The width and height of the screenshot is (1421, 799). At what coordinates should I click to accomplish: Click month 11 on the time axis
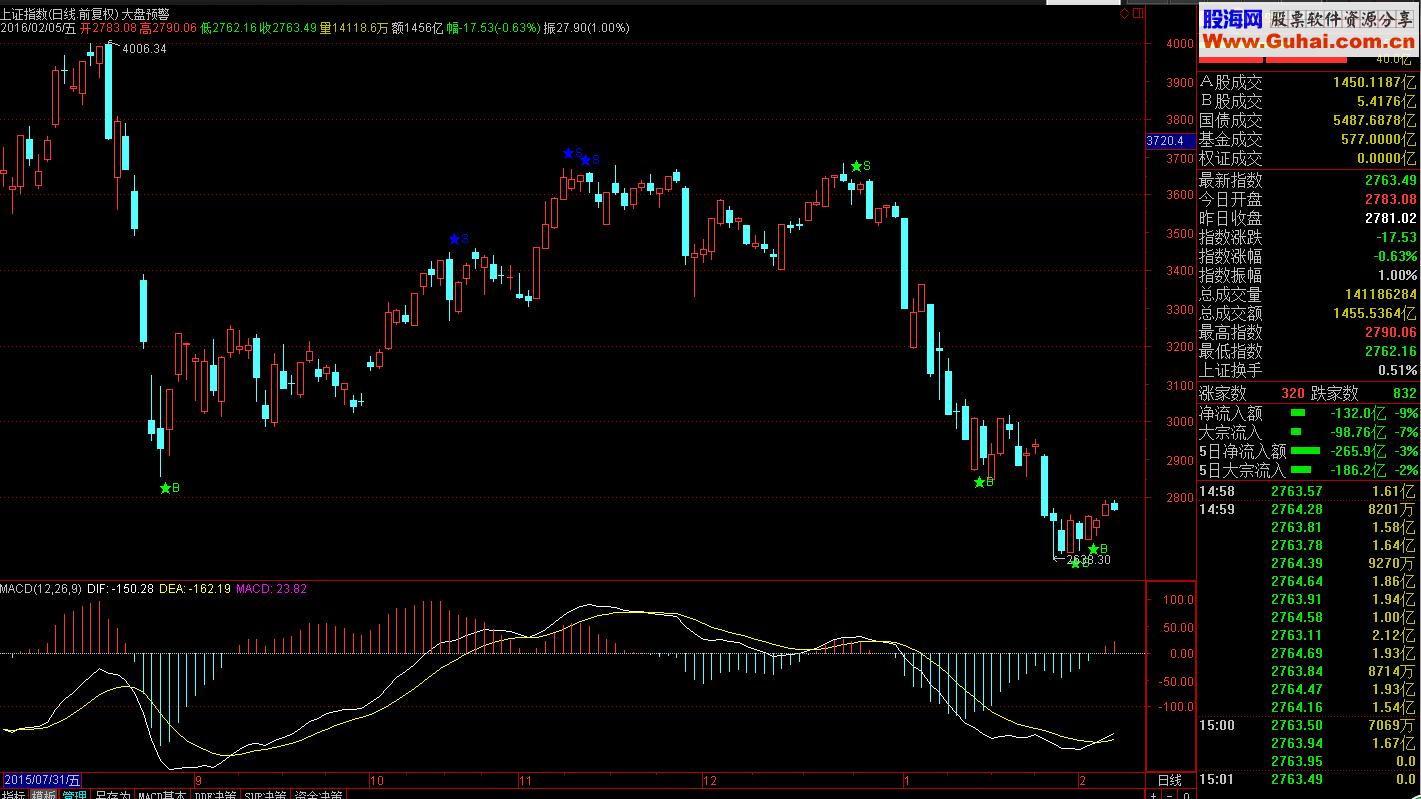[524, 780]
